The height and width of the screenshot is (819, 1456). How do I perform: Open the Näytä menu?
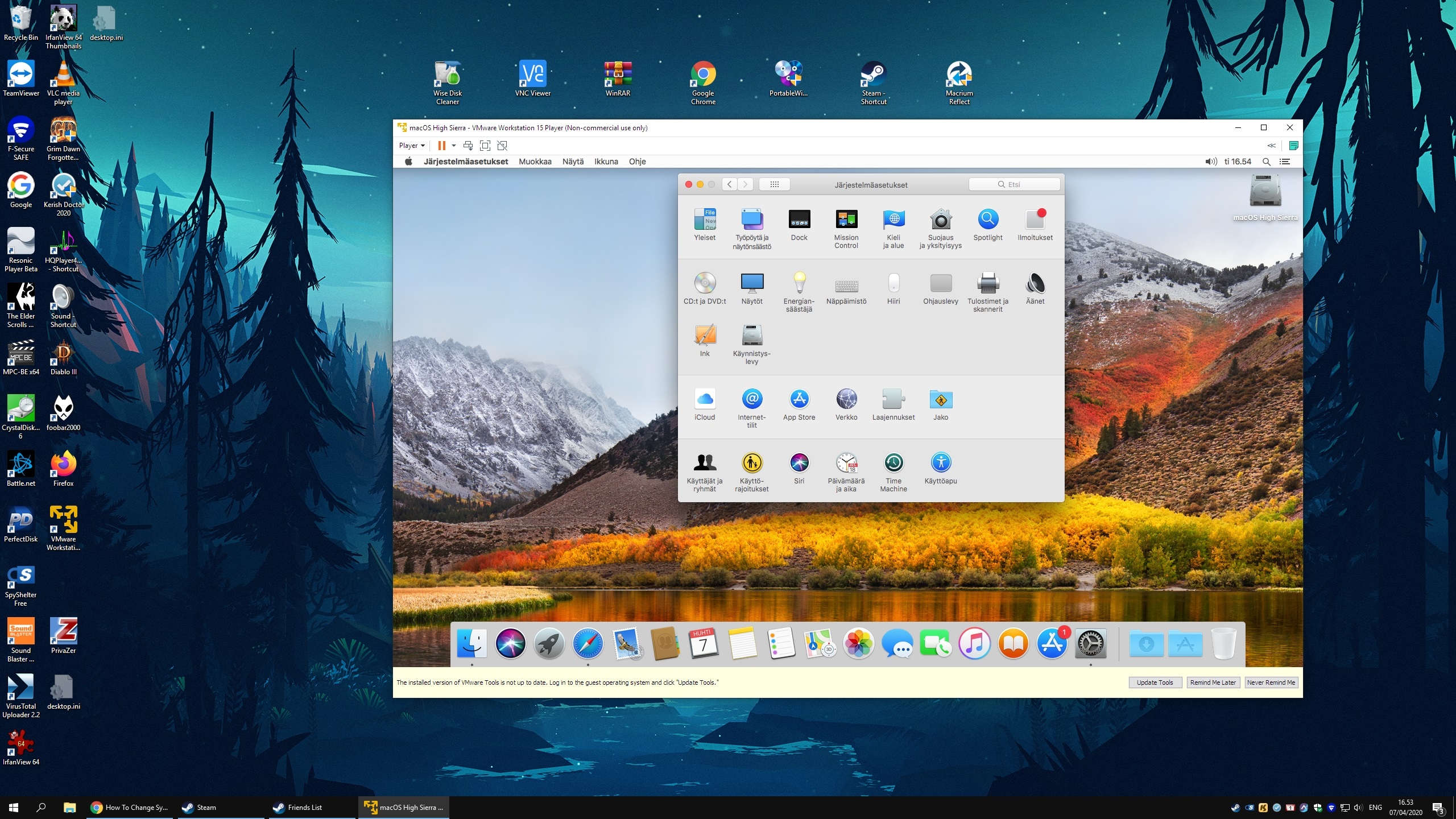tap(573, 162)
